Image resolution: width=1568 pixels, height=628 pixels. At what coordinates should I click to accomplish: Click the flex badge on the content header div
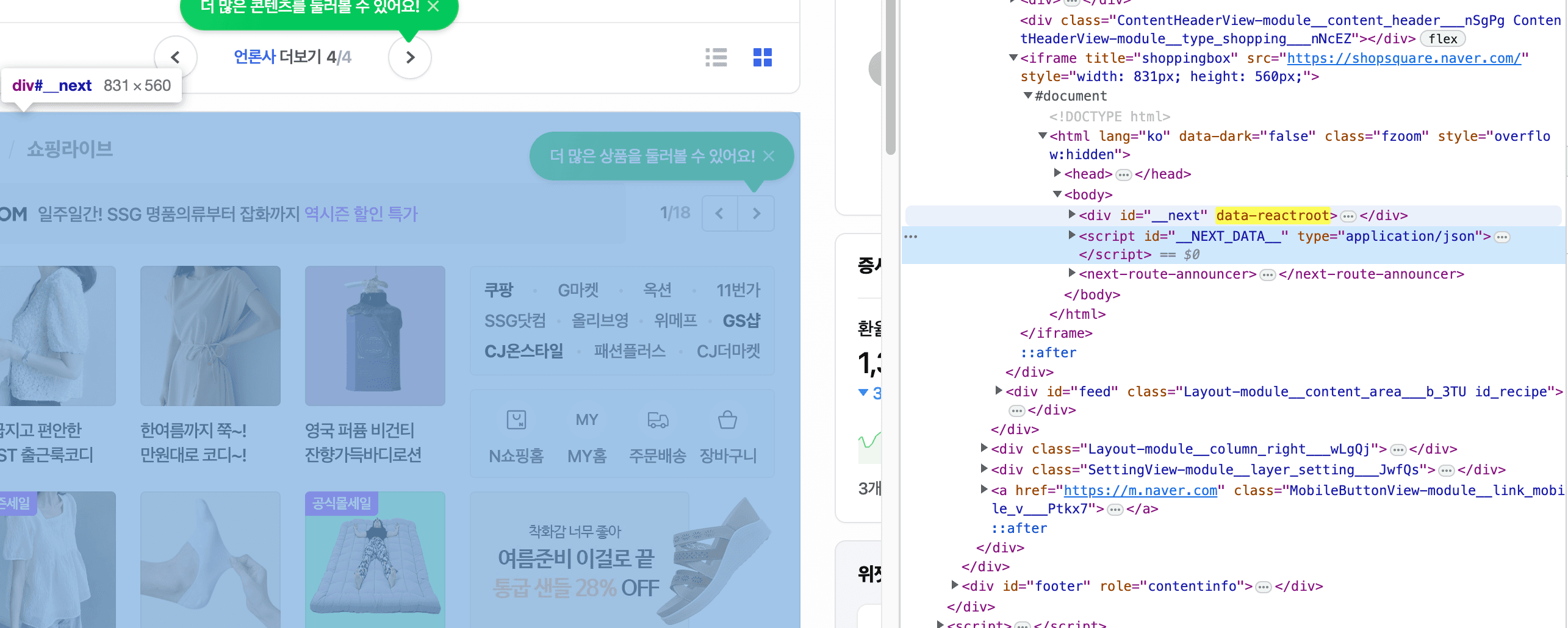[x=1443, y=38]
